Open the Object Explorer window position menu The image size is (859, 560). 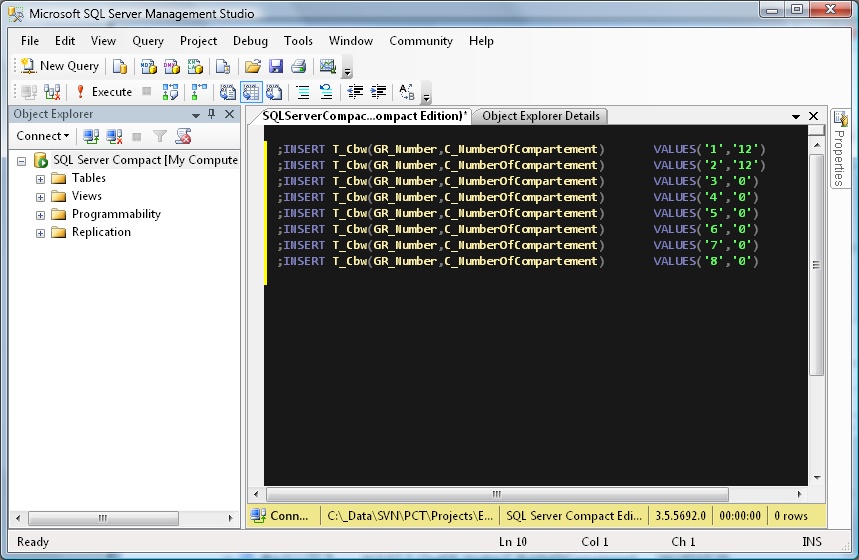pos(196,115)
